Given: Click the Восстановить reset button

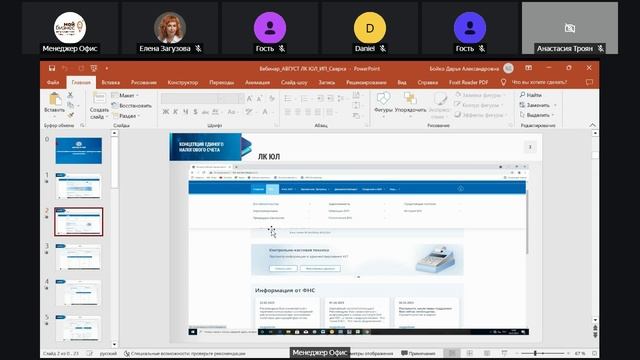Looking at the screenshot, I should (x=131, y=105).
